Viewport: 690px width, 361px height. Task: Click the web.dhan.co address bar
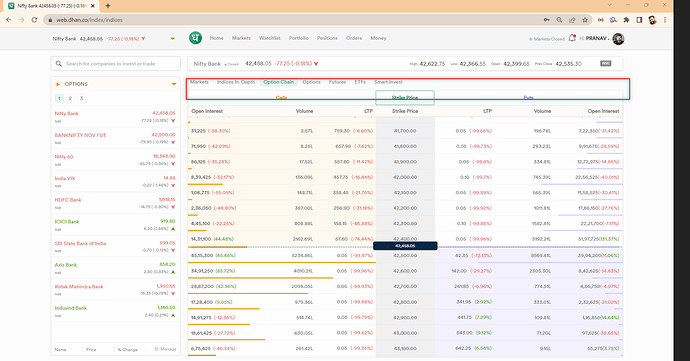(290, 20)
